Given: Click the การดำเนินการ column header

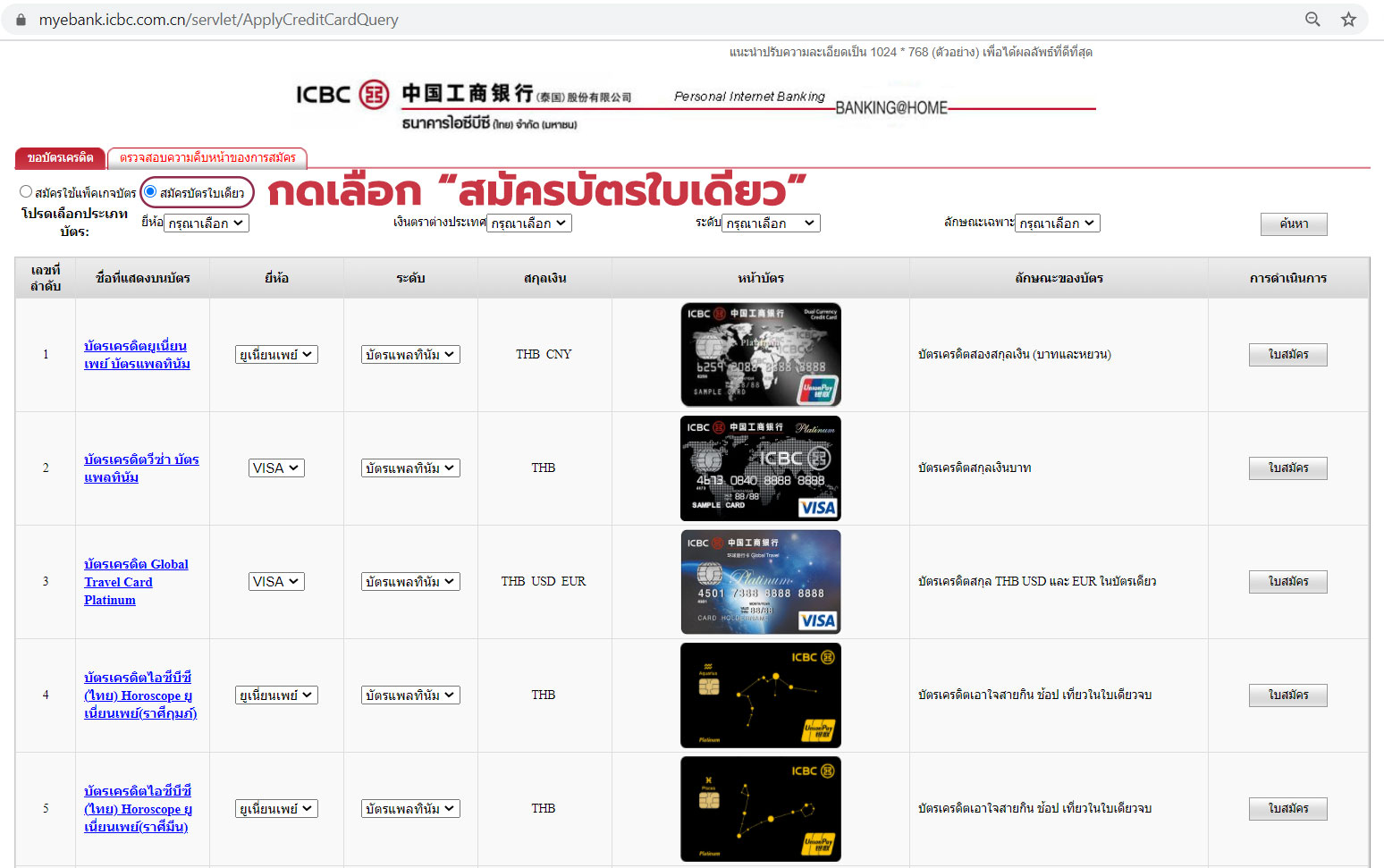Looking at the screenshot, I should coord(1287,278).
